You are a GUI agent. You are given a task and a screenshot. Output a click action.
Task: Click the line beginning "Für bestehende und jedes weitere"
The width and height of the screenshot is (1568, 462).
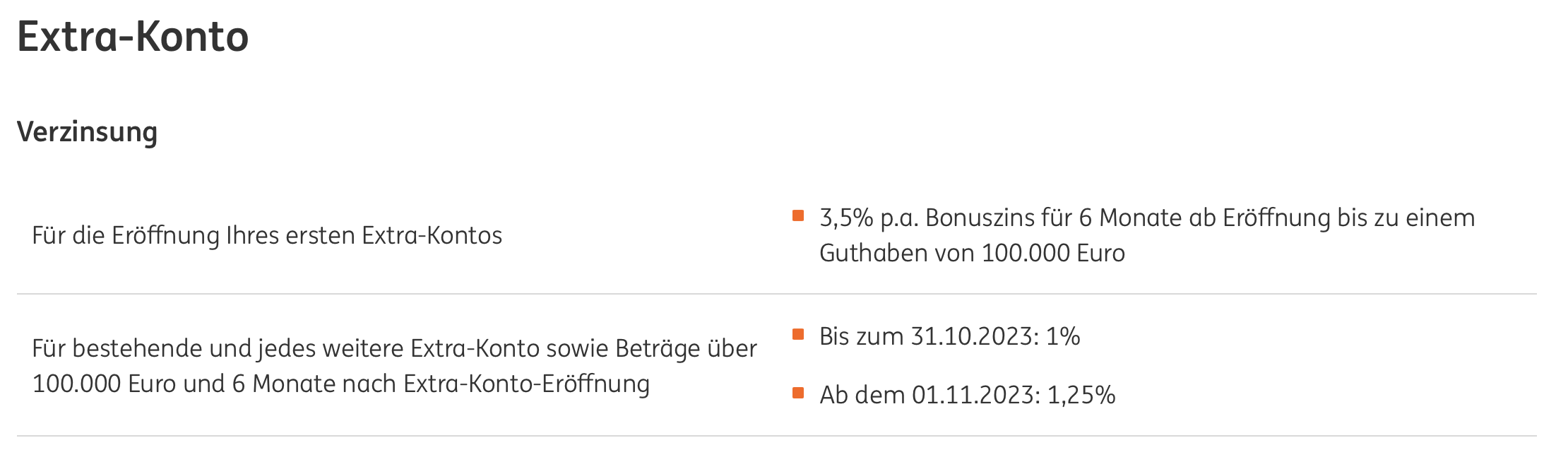[x=394, y=348]
